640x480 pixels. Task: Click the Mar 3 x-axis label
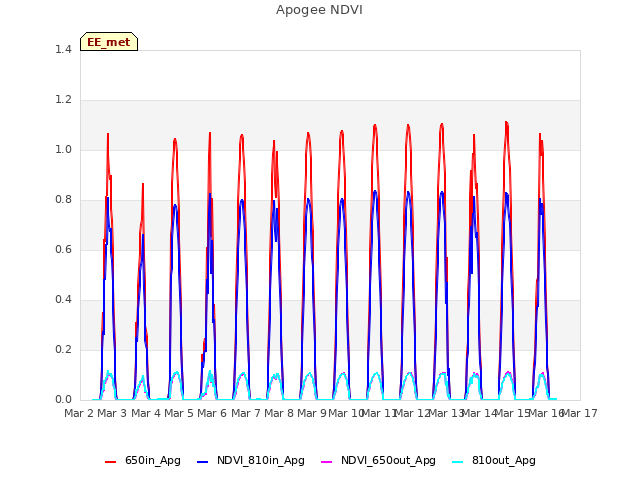(112, 413)
